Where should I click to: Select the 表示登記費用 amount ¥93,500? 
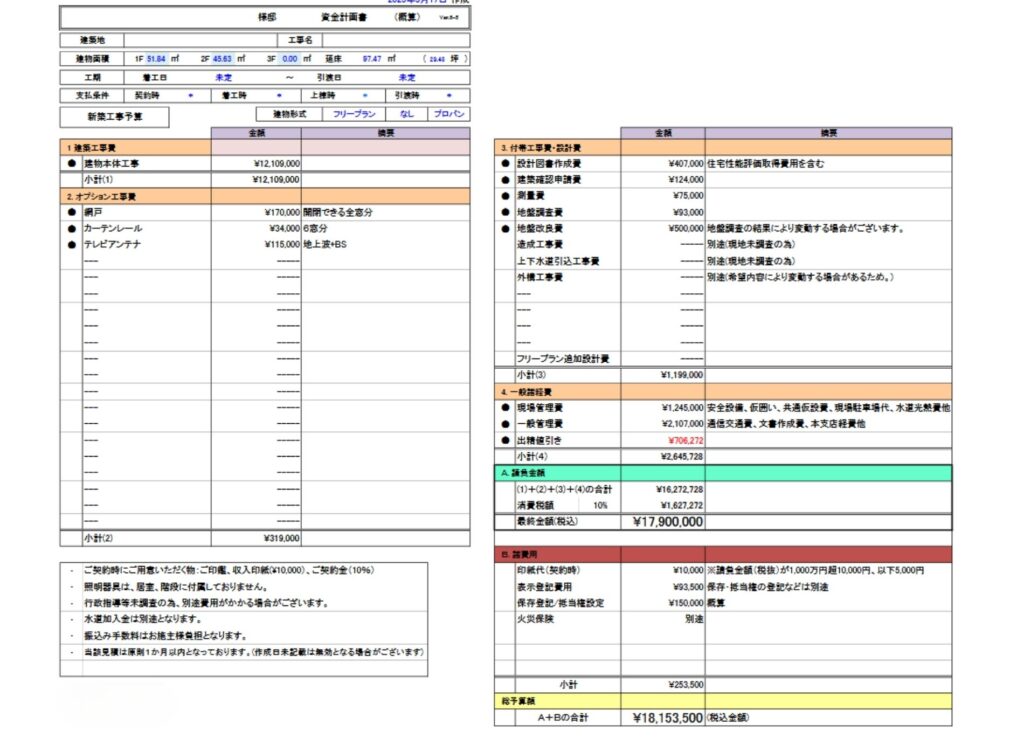click(x=688, y=587)
